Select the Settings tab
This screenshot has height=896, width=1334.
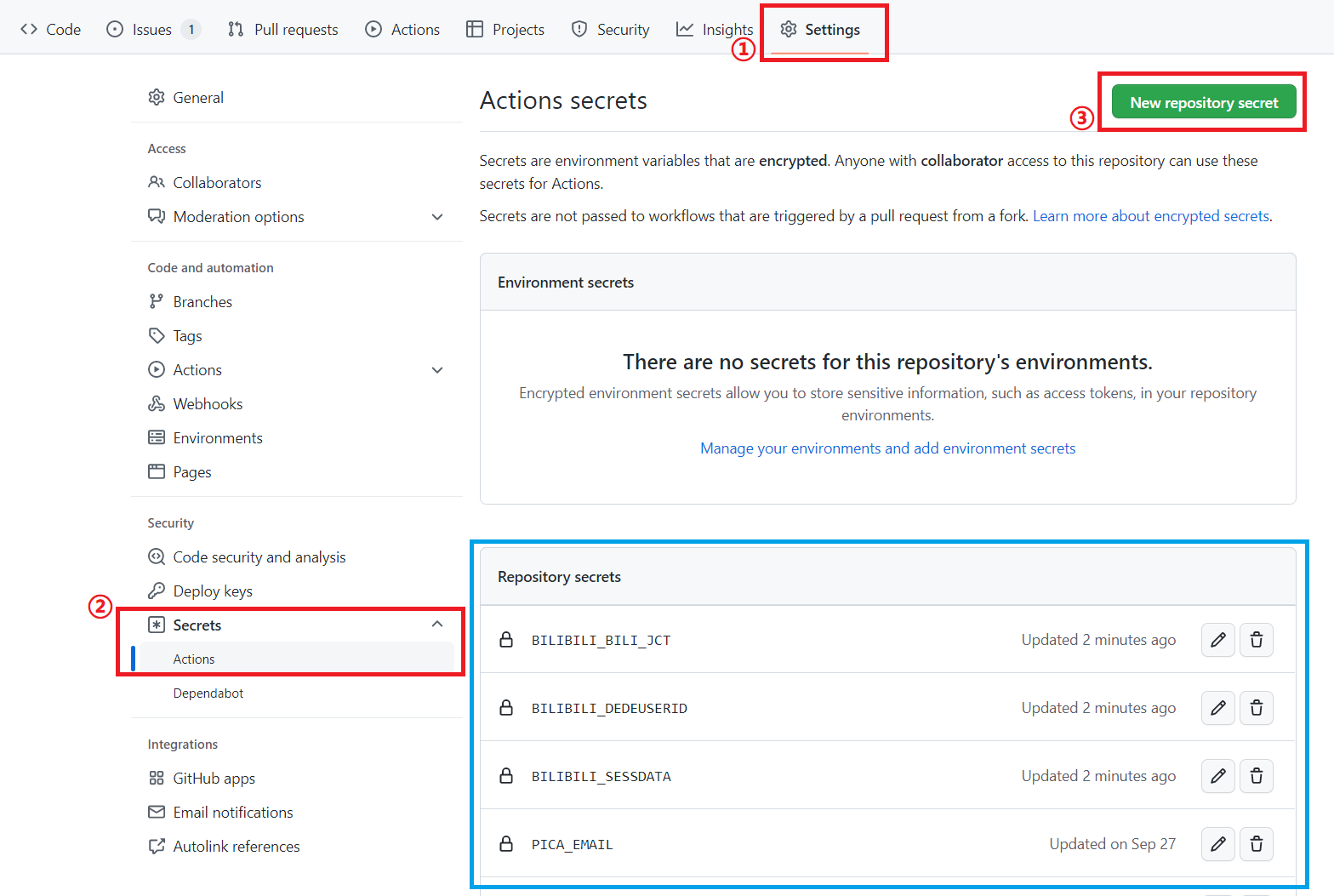[820, 29]
